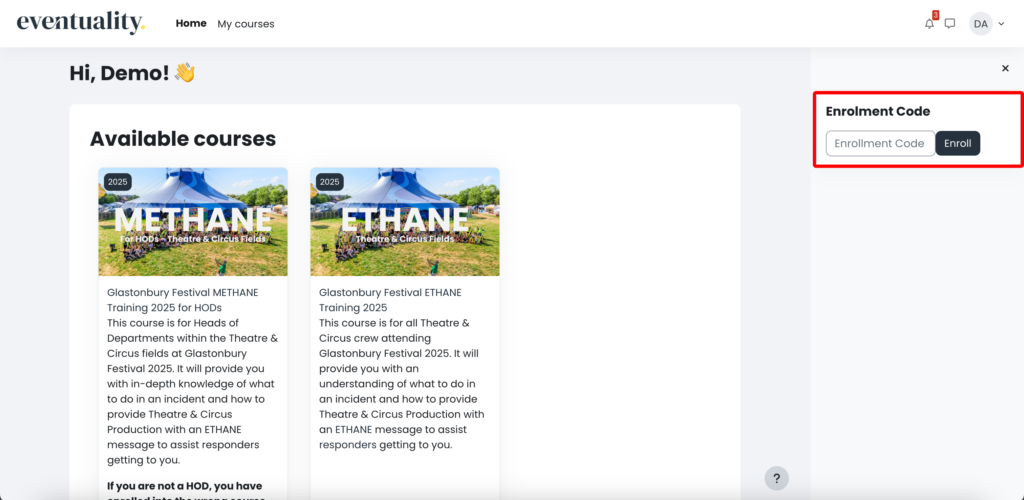Focus the Enrollment Code input field

pyautogui.click(x=880, y=144)
